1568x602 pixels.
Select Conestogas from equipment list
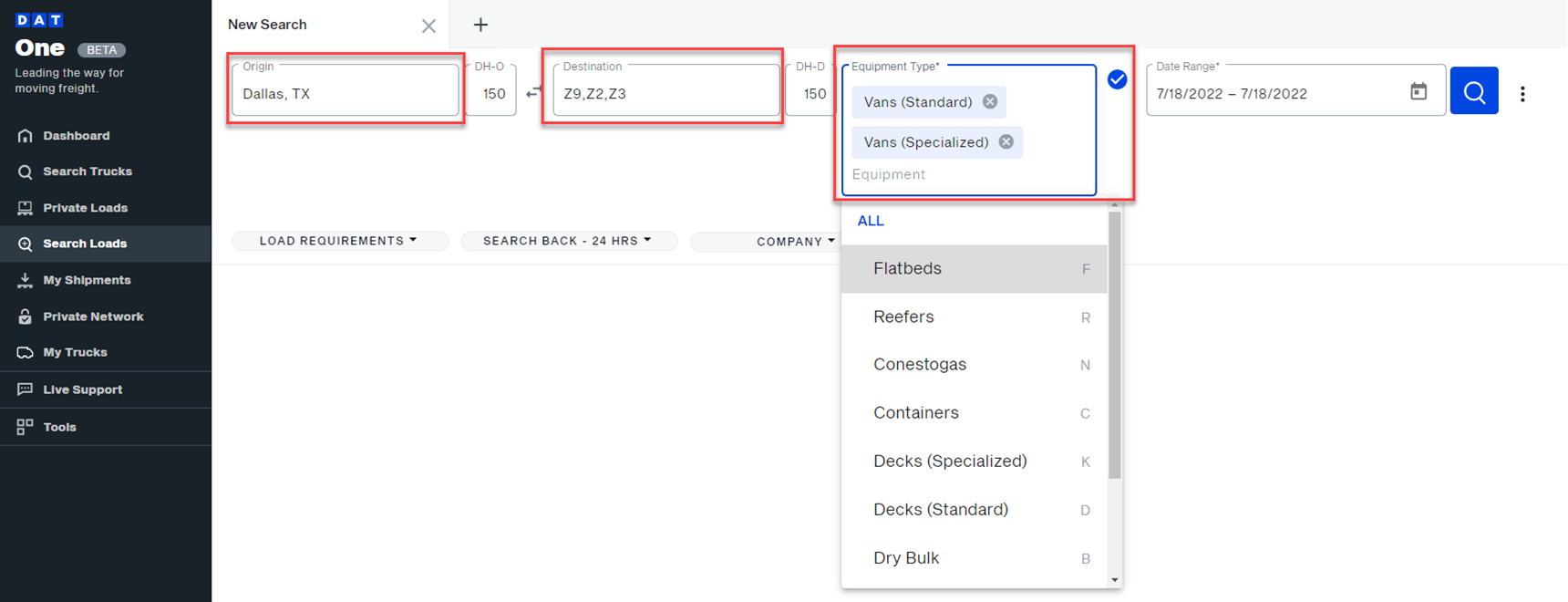pyautogui.click(x=974, y=365)
